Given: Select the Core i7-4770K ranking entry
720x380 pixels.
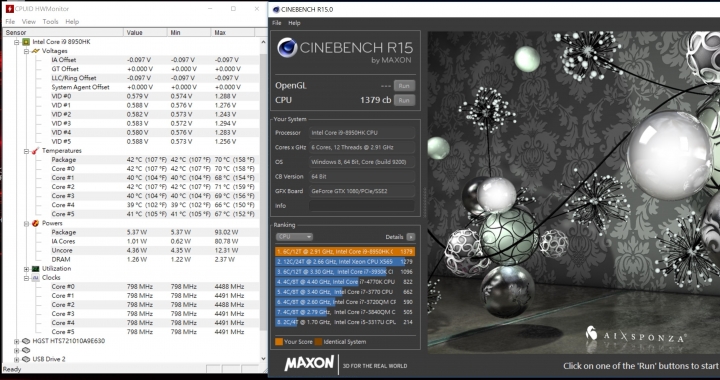Looking at the screenshot, I should click(x=345, y=282).
